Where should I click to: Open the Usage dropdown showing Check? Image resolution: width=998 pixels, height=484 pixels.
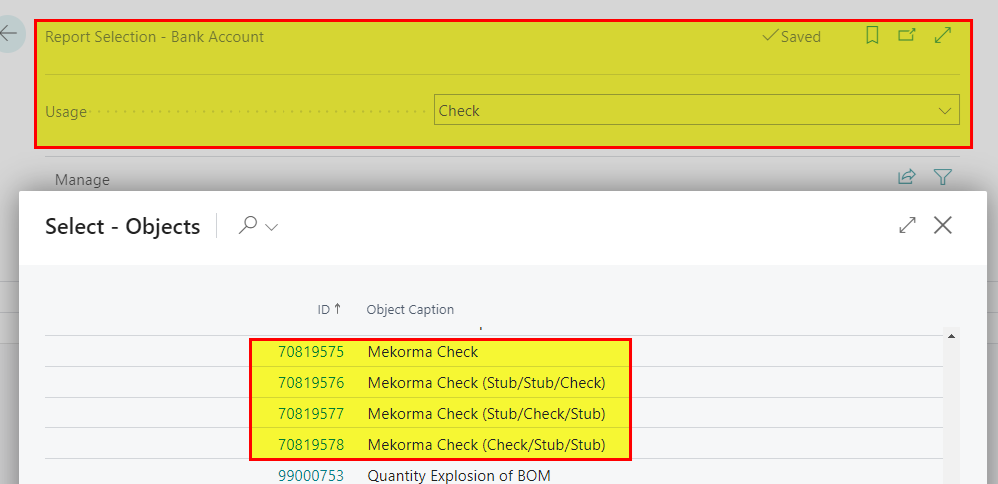pyautogui.click(x=696, y=110)
